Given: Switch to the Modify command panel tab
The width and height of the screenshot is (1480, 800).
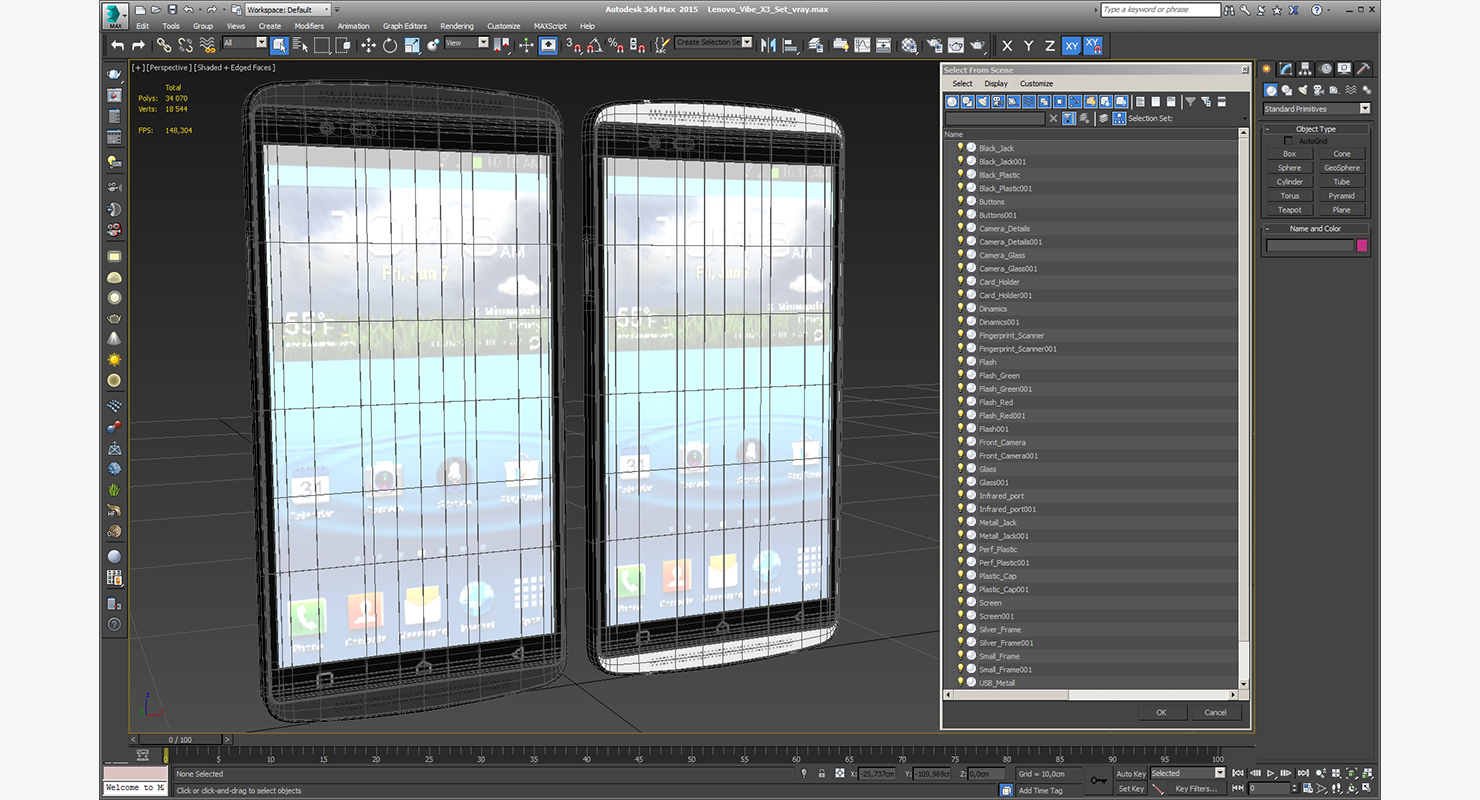Looking at the screenshot, I should coord(1286,68).
